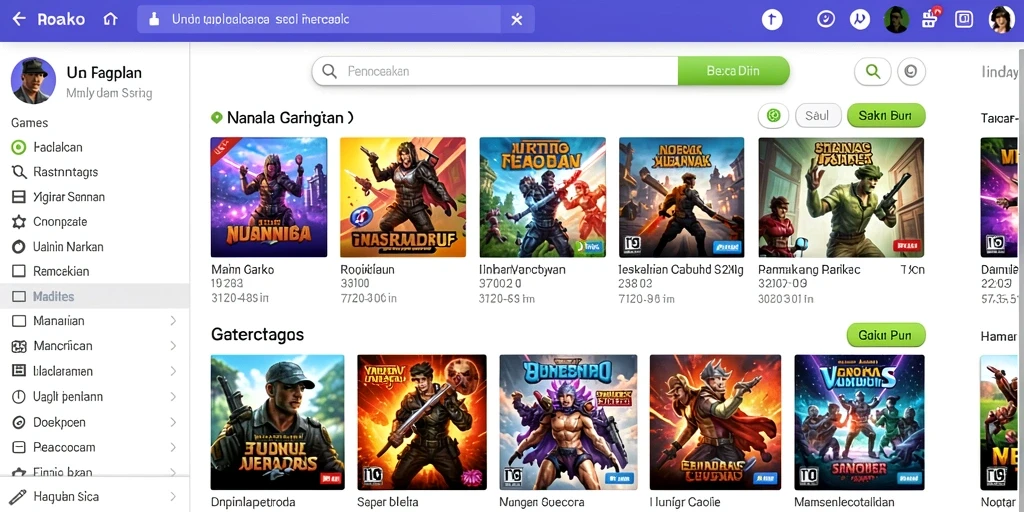Clear the address bar with X icon
1024x512 pixels.
(517, 20)
